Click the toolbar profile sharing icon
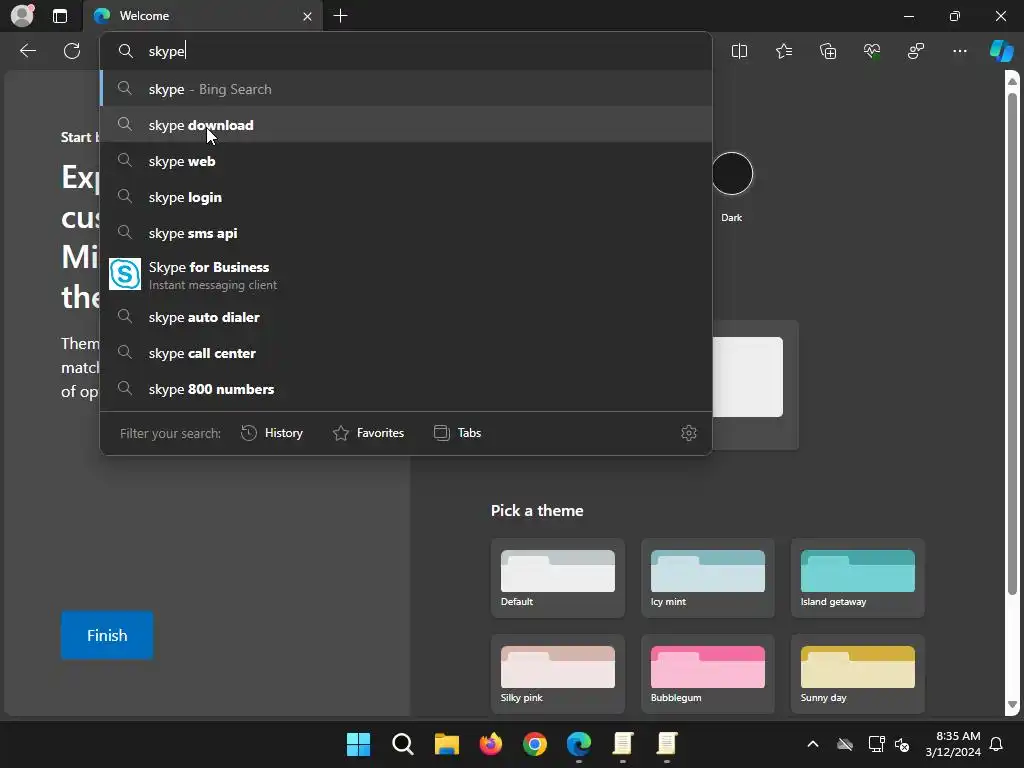 (916, 51)
